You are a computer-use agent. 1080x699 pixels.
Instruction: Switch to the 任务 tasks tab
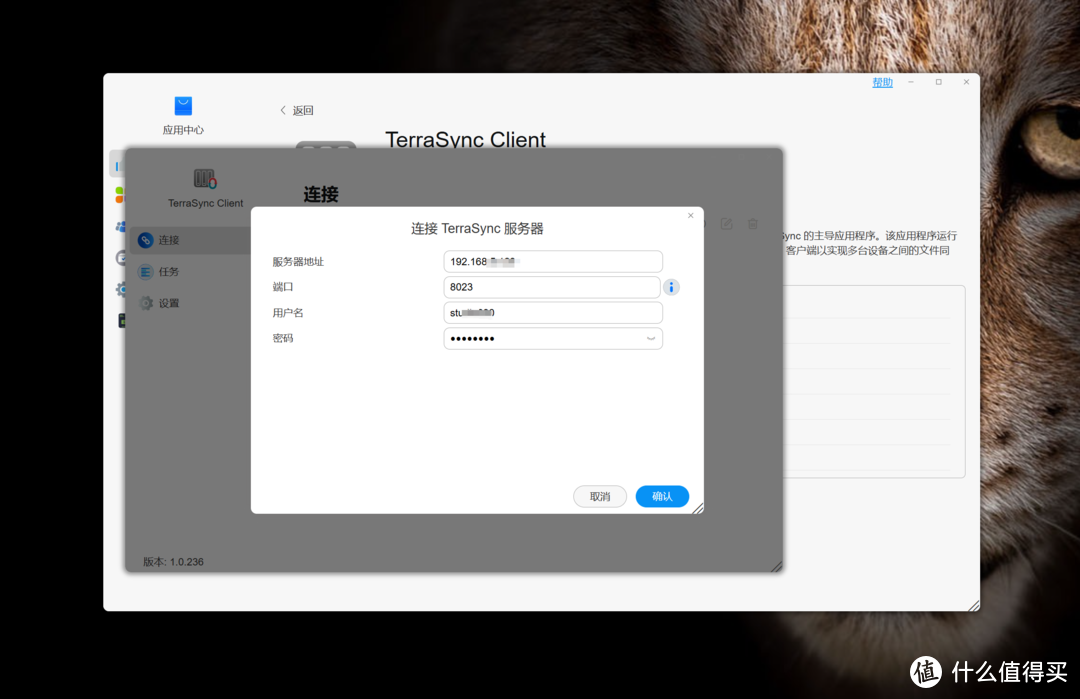click(168, 271)
